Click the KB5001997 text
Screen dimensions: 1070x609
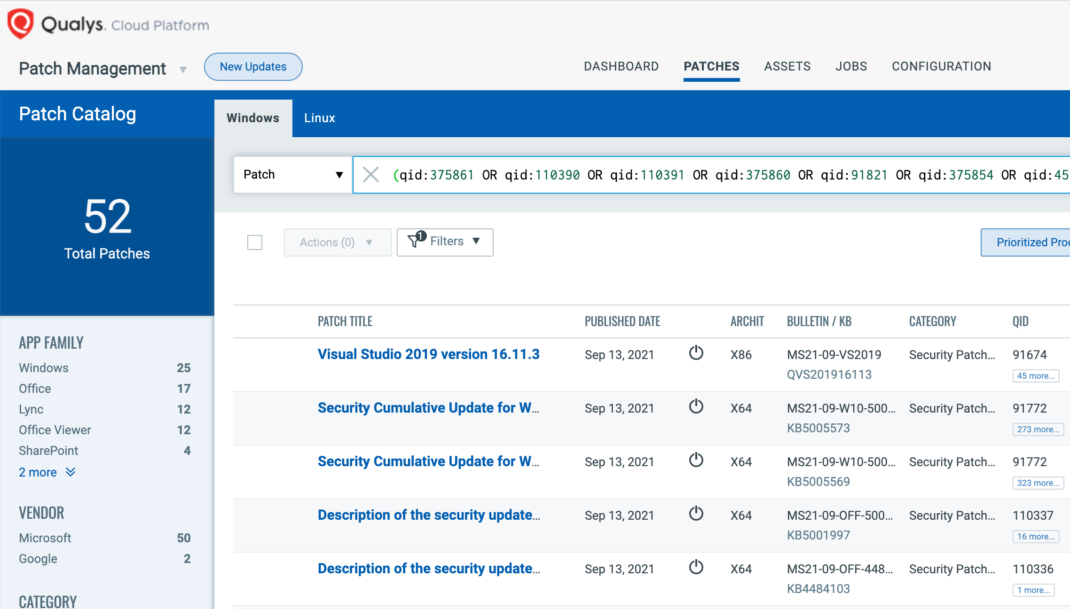818,535
